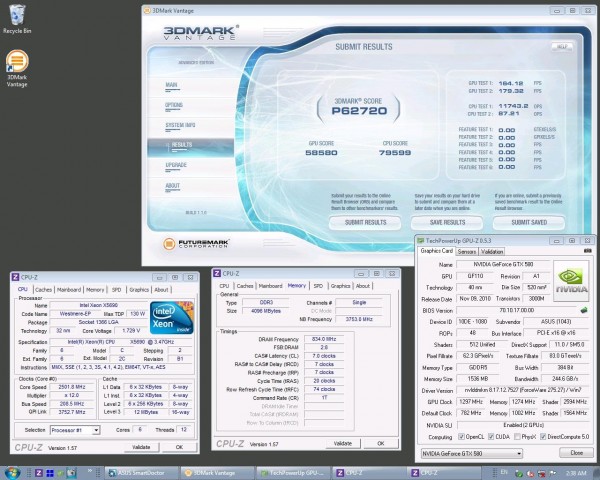The height and width of the screenshot is (480, 600).
Task: Click the DRAM Frequency value in CPU-Z
Action: pyautogui.click(x=324, y=339)
